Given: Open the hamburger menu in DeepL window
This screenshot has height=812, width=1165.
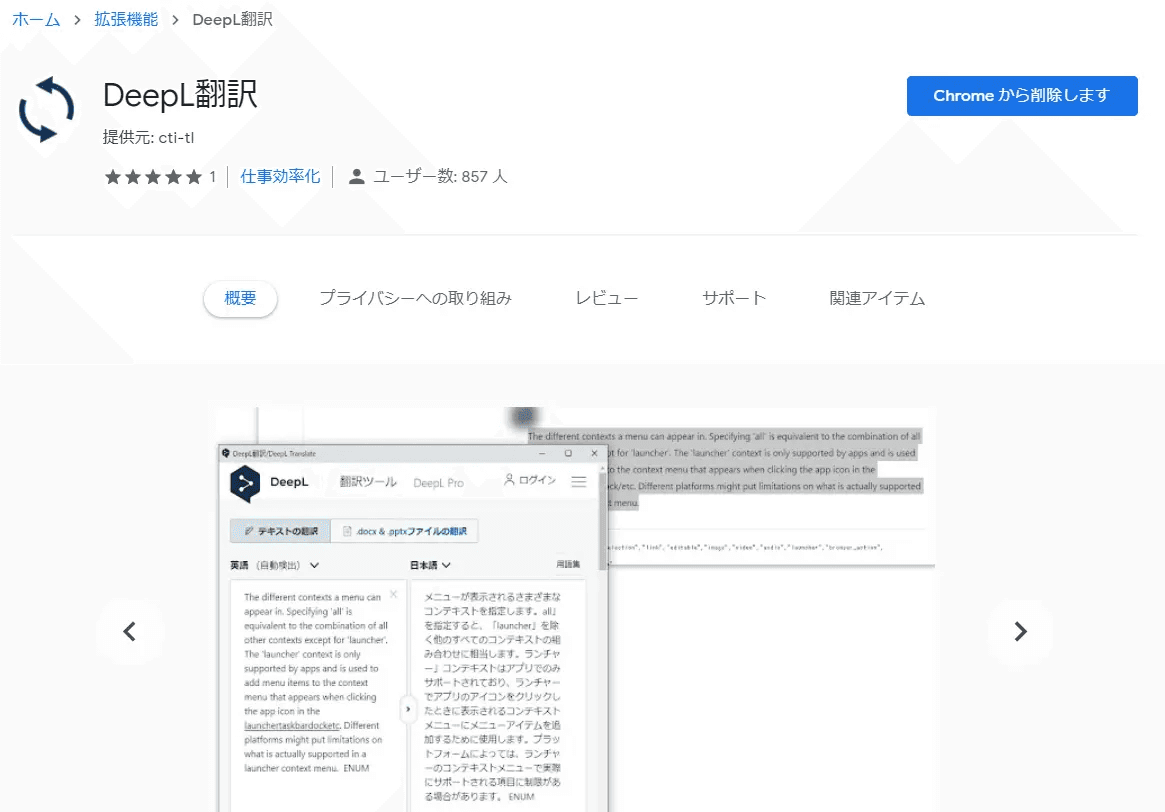Looking at the screenshot, I should coord(579,481).
